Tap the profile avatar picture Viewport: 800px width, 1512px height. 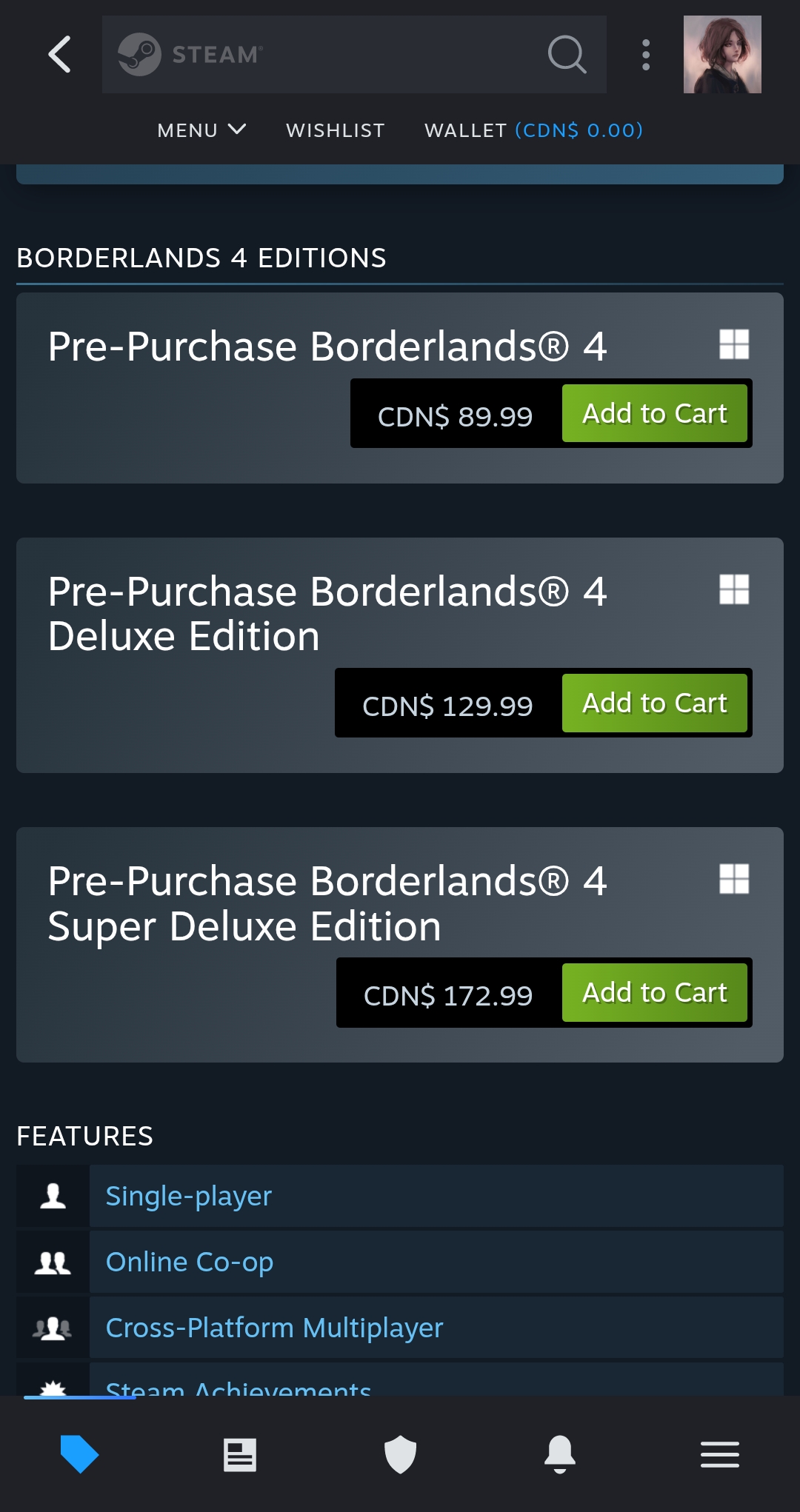pyautogui.click(x=722, y=54)
